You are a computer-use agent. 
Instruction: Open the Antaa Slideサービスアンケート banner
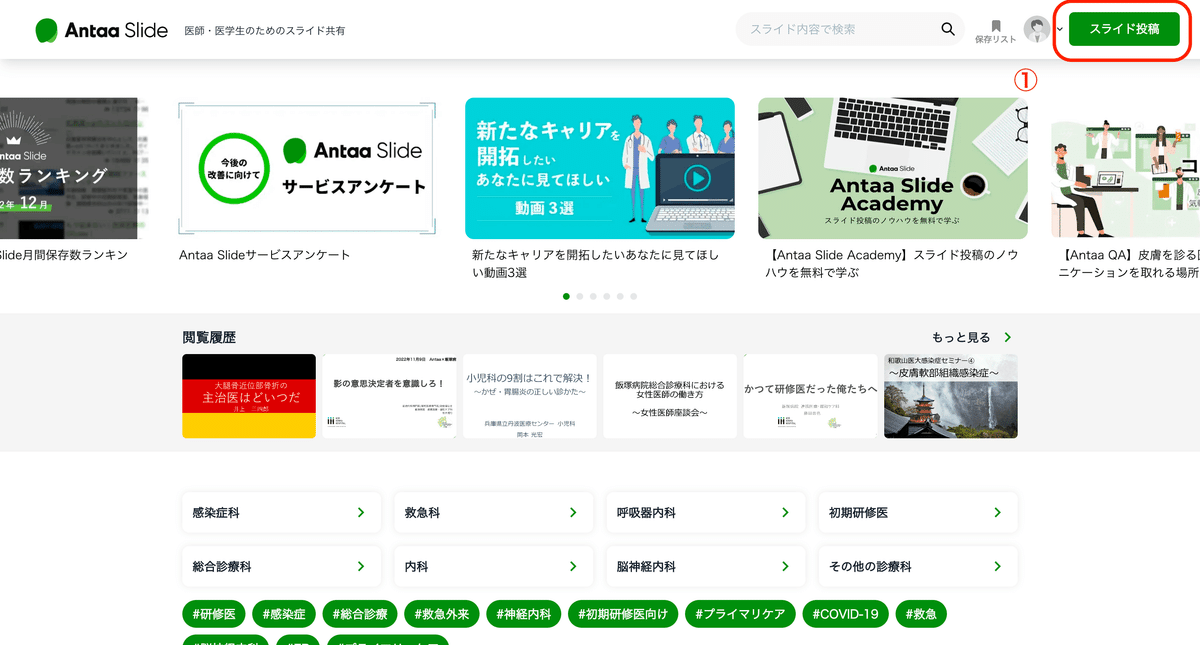(x=305, y=168)
